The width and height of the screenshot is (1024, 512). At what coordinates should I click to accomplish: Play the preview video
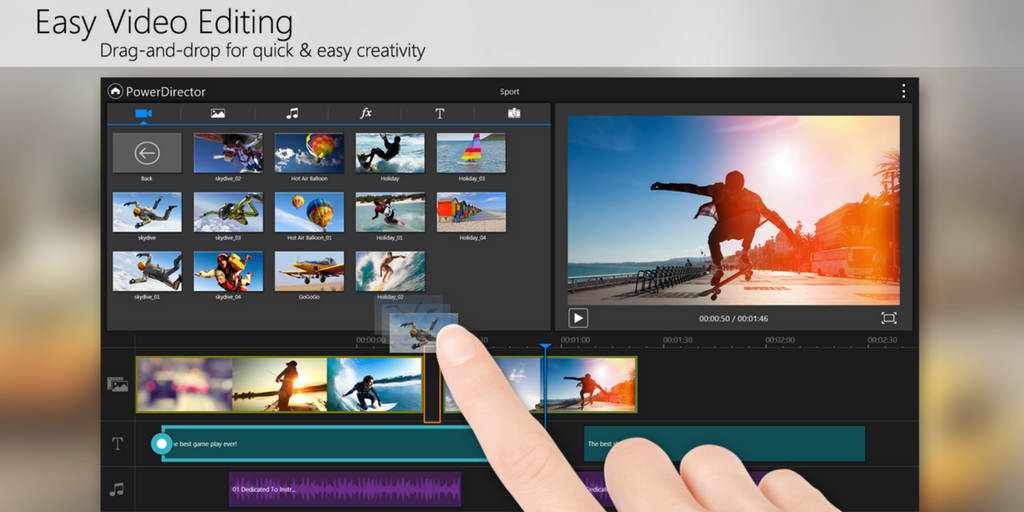[x=578, y=318]
